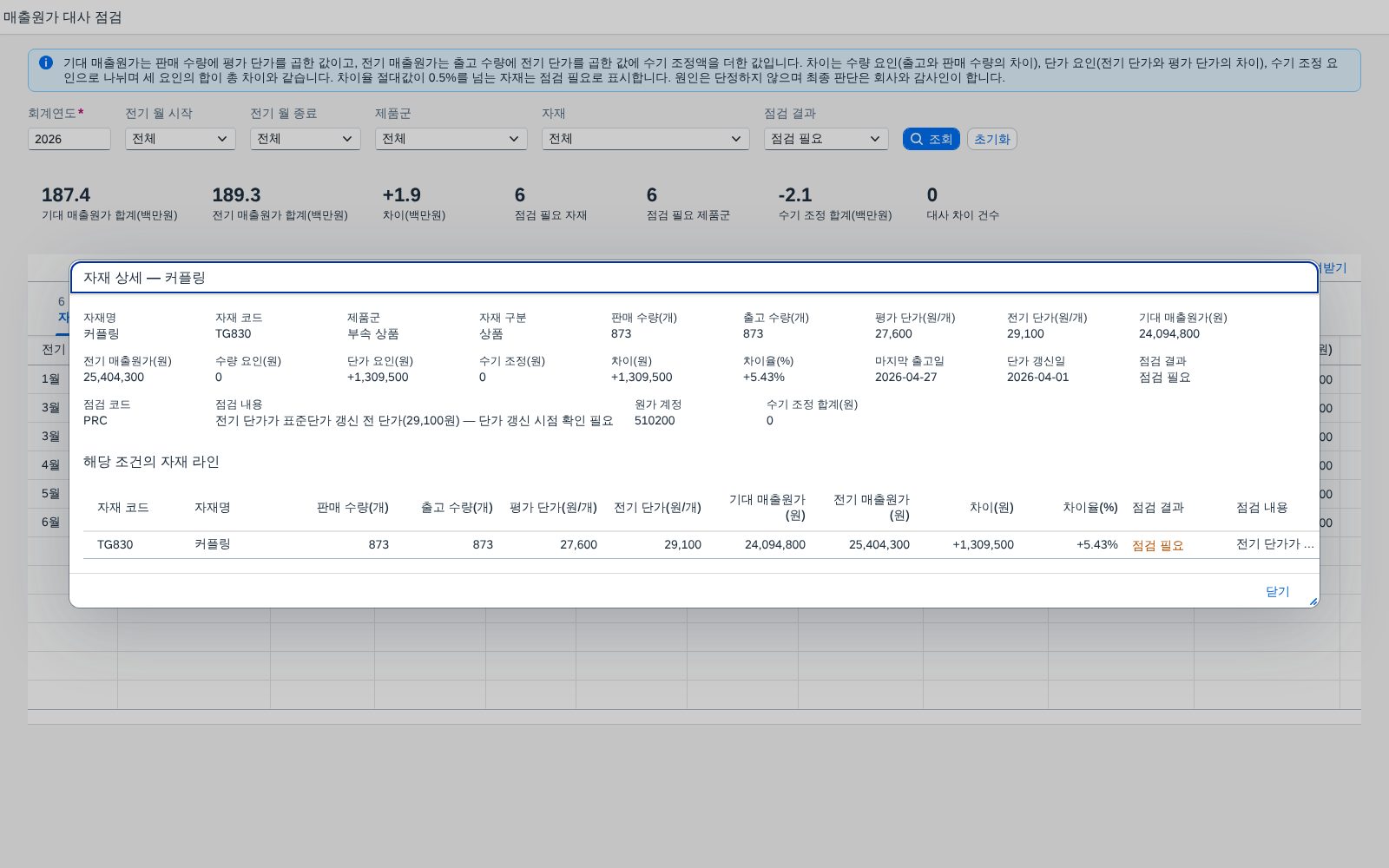Click the dialog resize handle icon
The width and height of the screenshot is (1389, 868).
click(1313, 601)
